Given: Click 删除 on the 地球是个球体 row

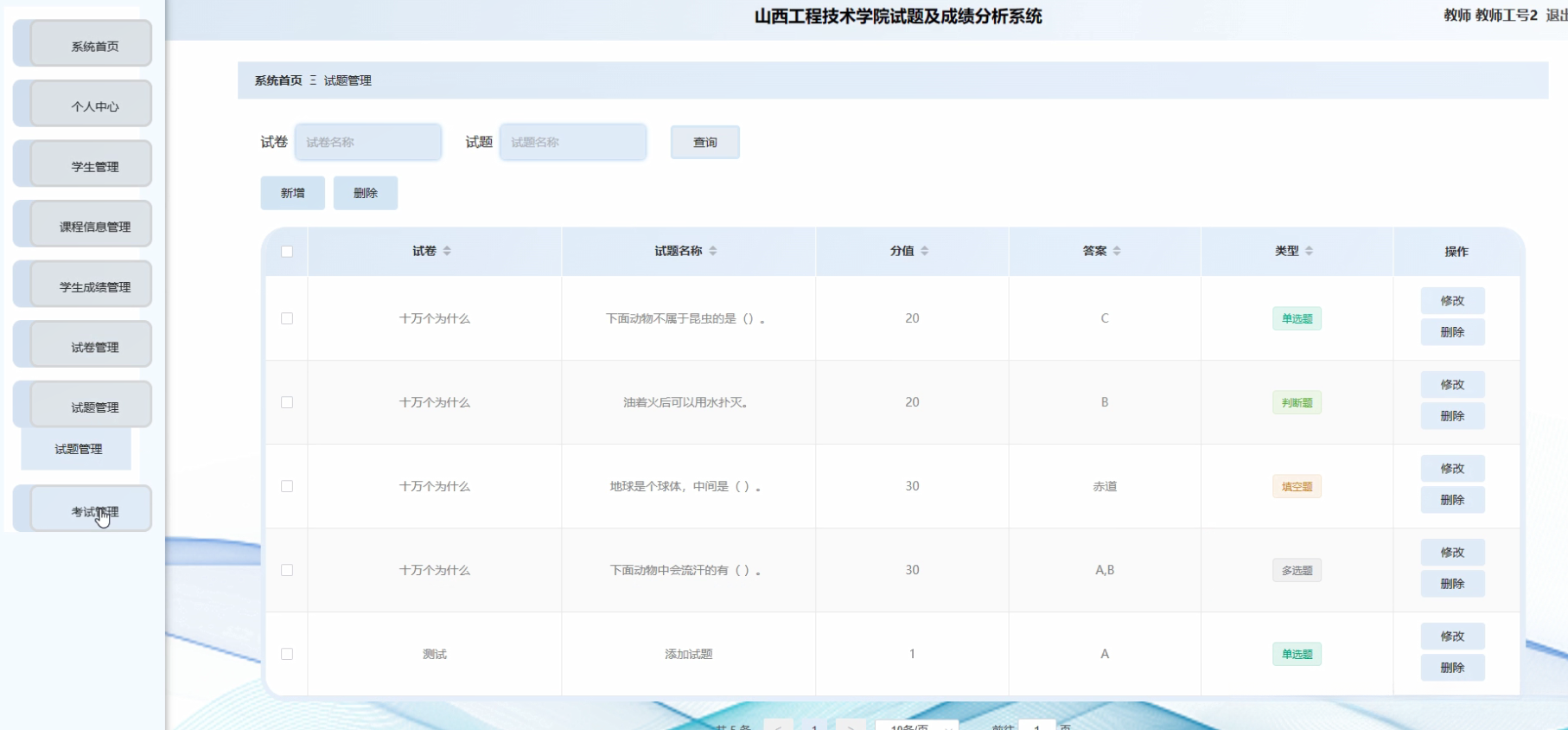Looking at the screenshot, I should tap(1453, 500).
